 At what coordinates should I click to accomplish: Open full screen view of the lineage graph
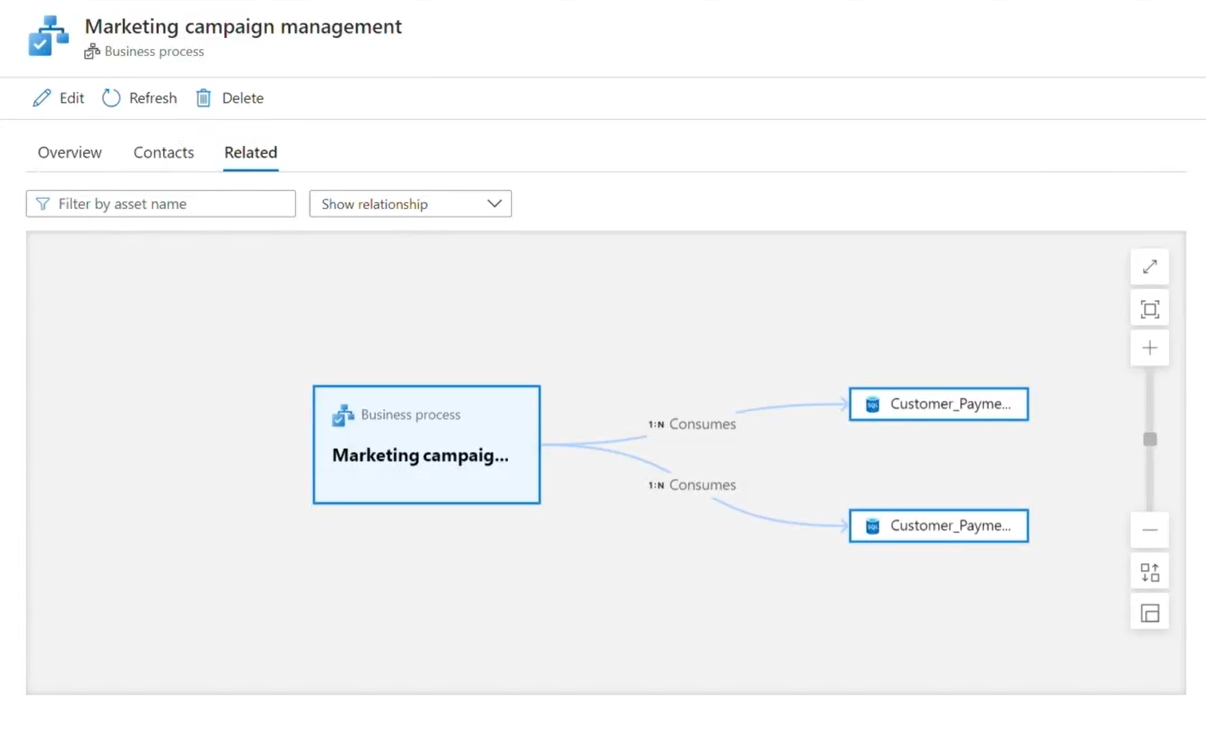pos(1148,266)
